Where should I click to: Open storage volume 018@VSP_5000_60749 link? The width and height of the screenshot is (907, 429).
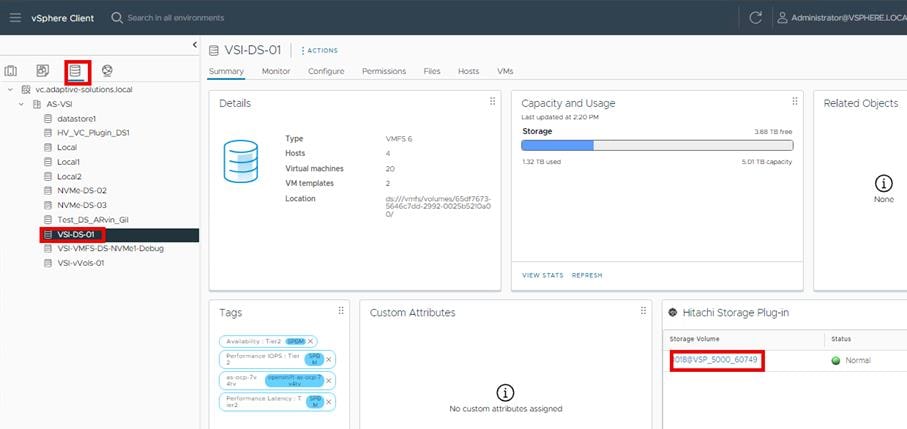[x=717, y=361]
